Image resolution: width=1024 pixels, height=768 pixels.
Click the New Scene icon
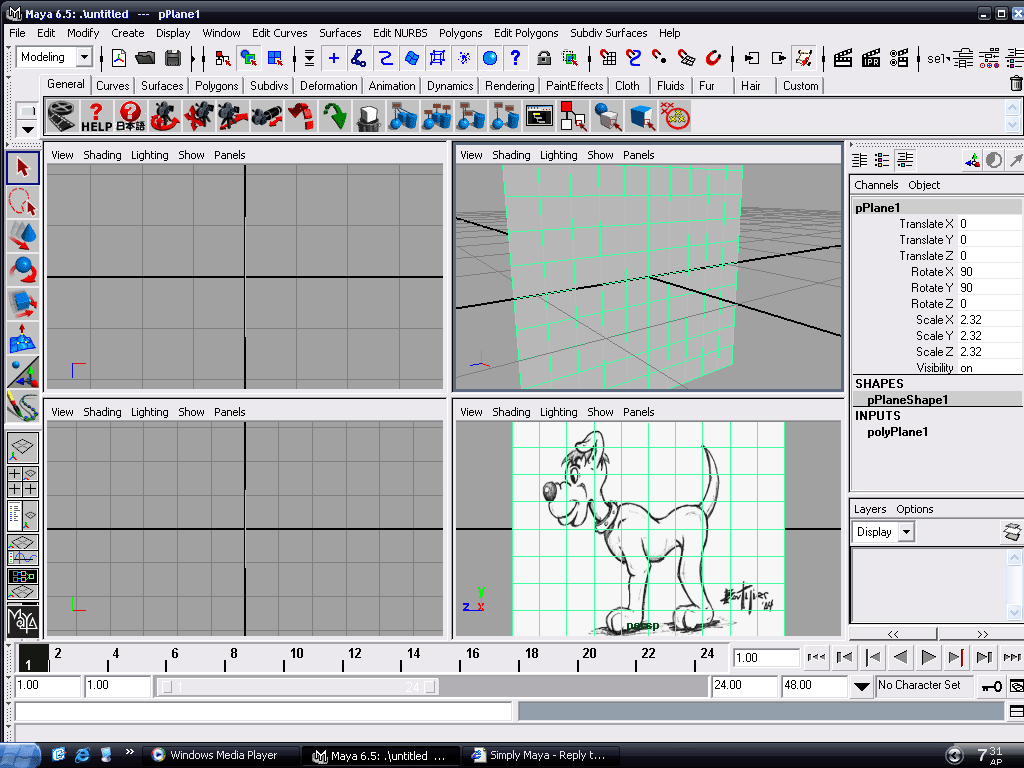(119, 58)
